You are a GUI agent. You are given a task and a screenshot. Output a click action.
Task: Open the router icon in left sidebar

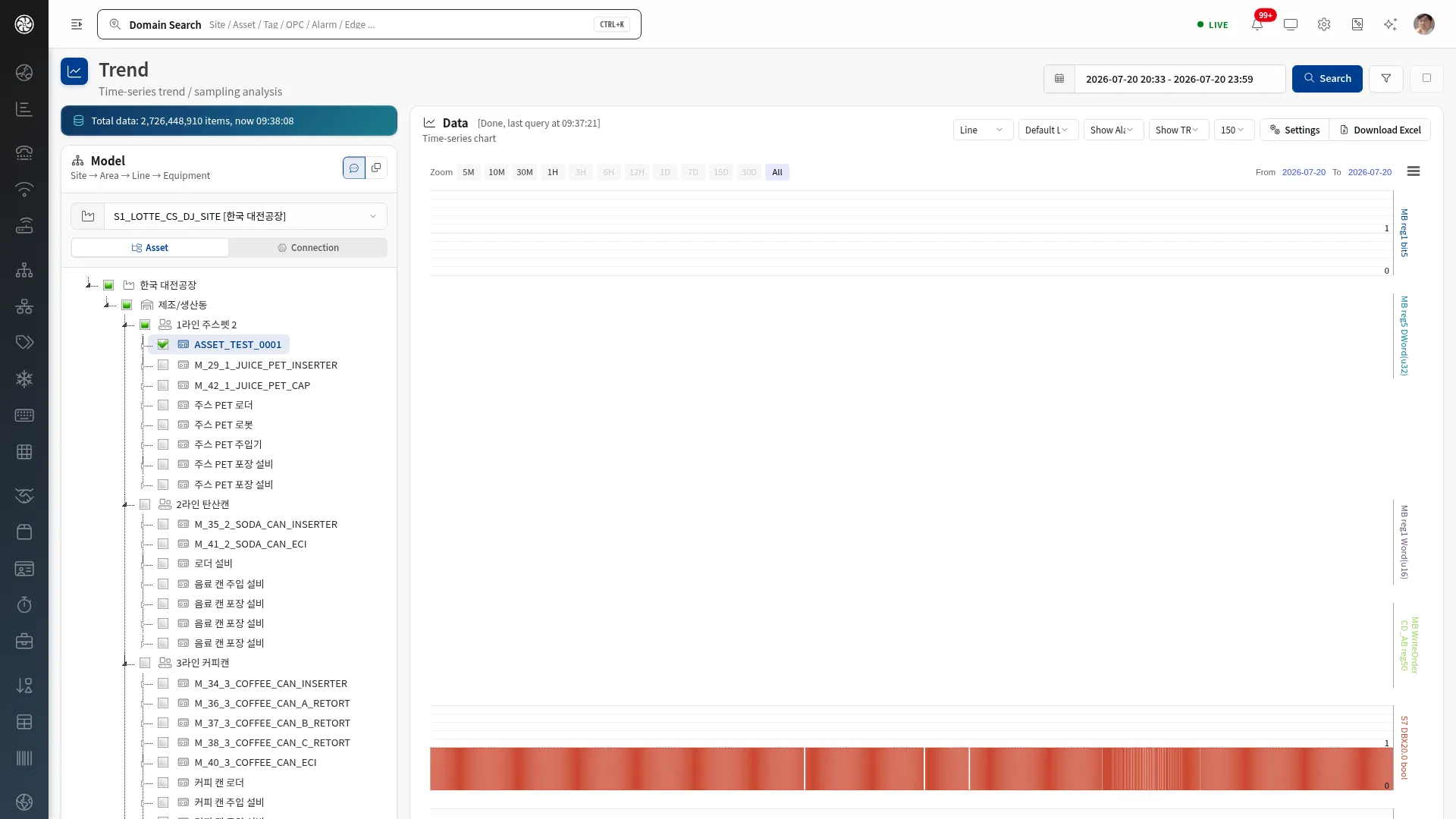coord(24,226)
